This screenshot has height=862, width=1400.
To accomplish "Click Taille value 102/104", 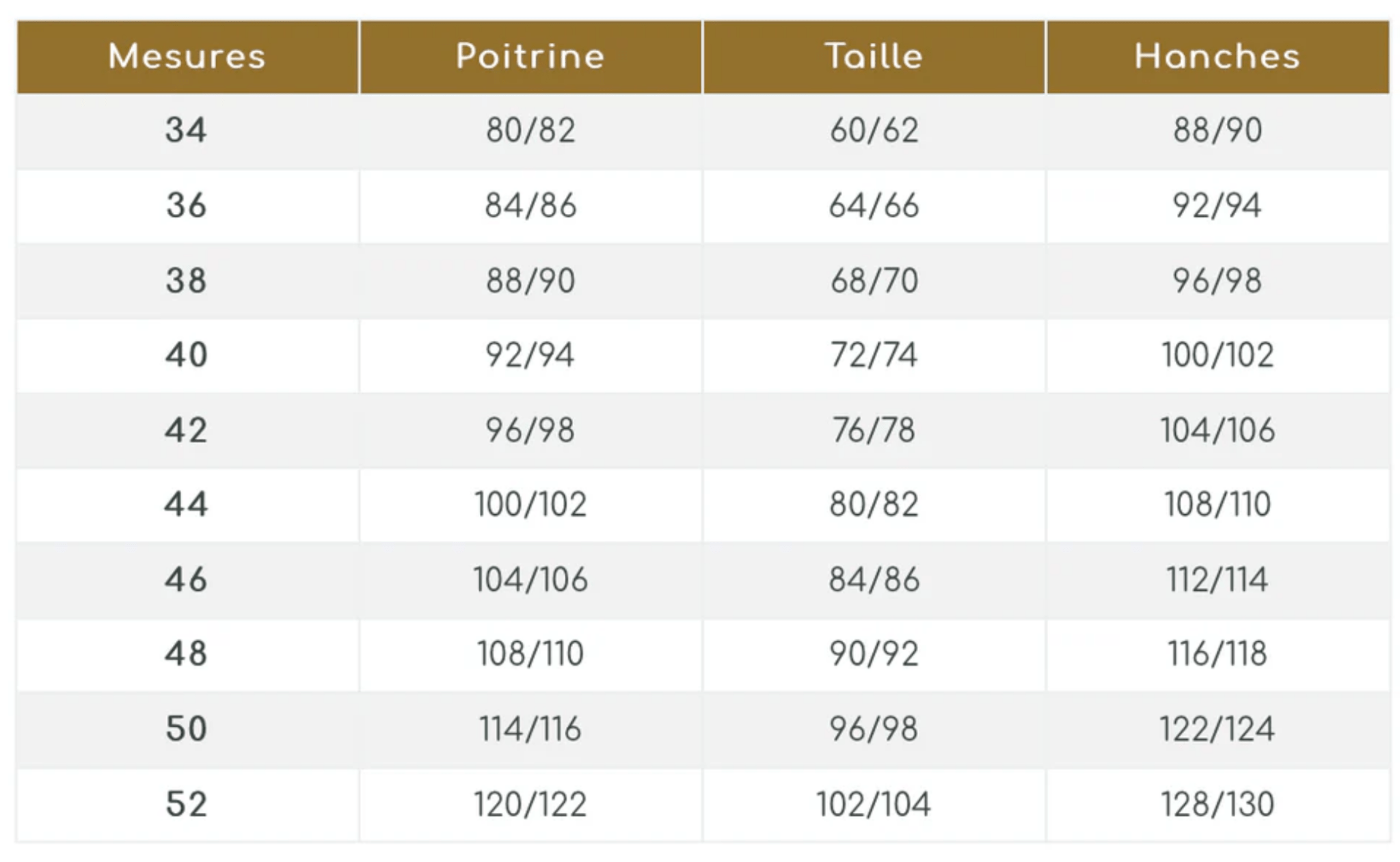I will point(874,804).
